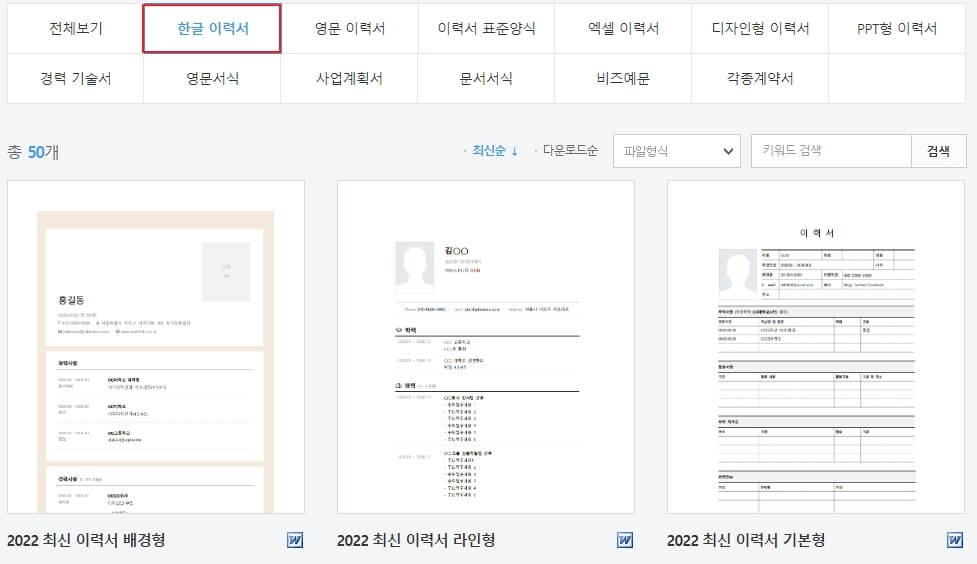Select the 엑셀 이력서 tab
The width and height of the screenshot is (977, 564).
(x=623, y=29)
